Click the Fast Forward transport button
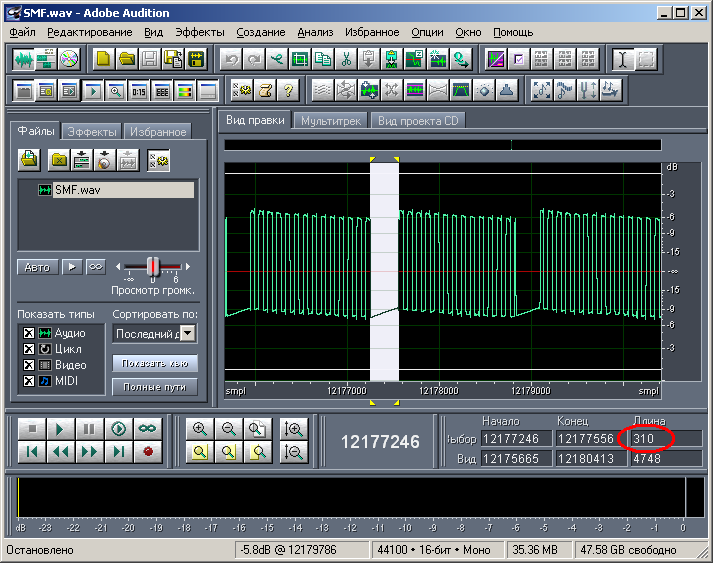Viewport: 713px width, 563px height. 90,452
